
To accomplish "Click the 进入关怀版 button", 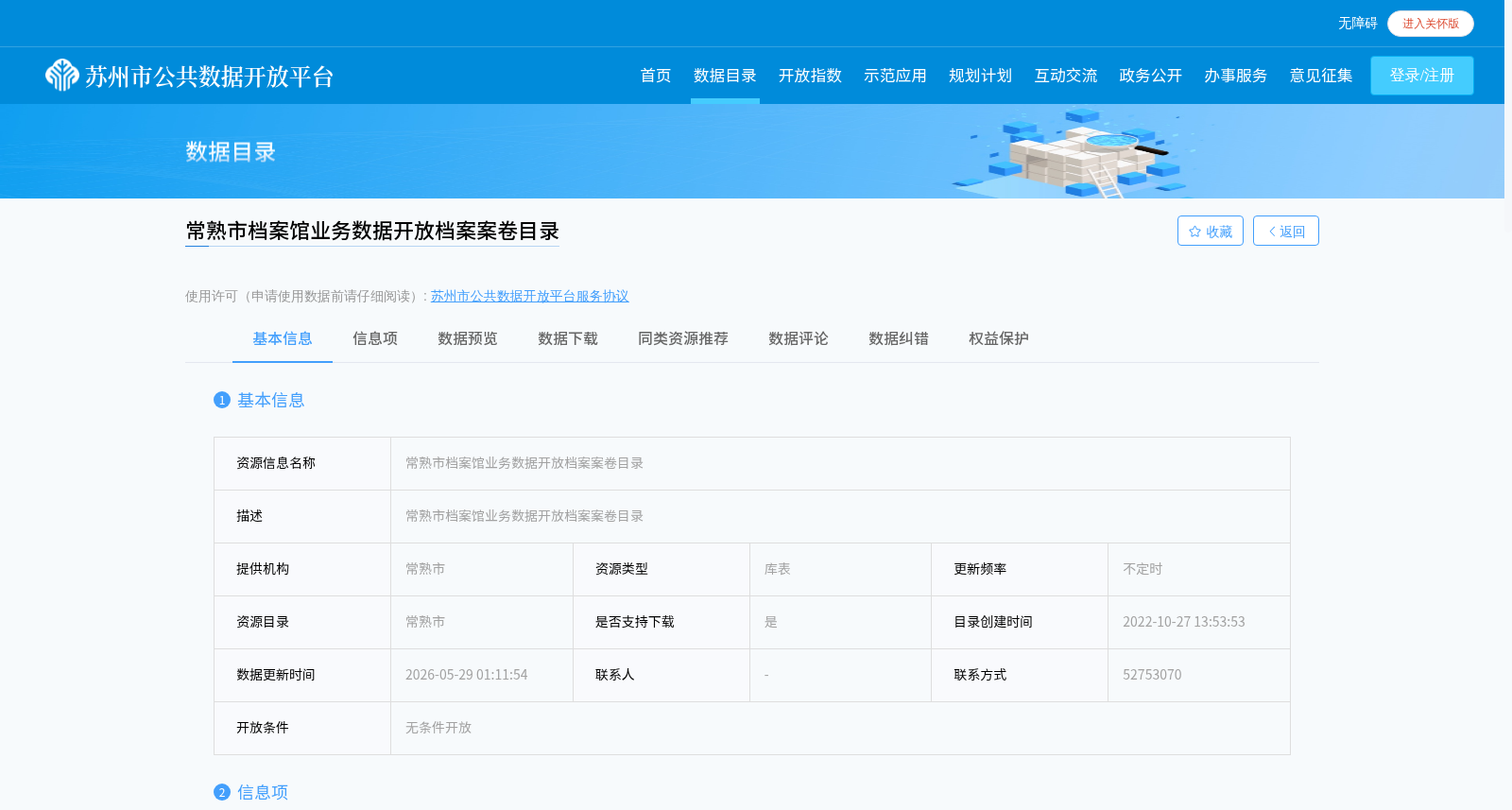I will click(x=1431, y=24).
